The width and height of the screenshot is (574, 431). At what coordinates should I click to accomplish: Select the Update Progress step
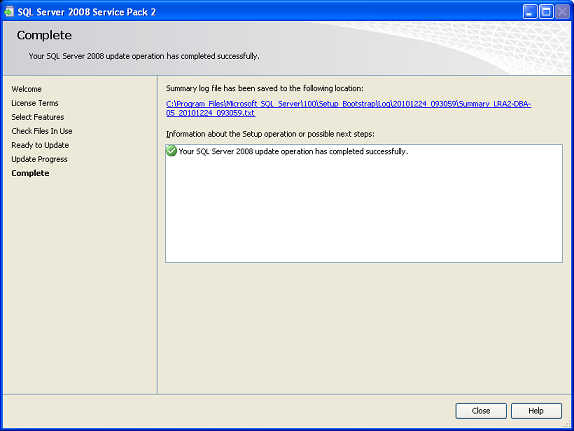tap(40, 159)
